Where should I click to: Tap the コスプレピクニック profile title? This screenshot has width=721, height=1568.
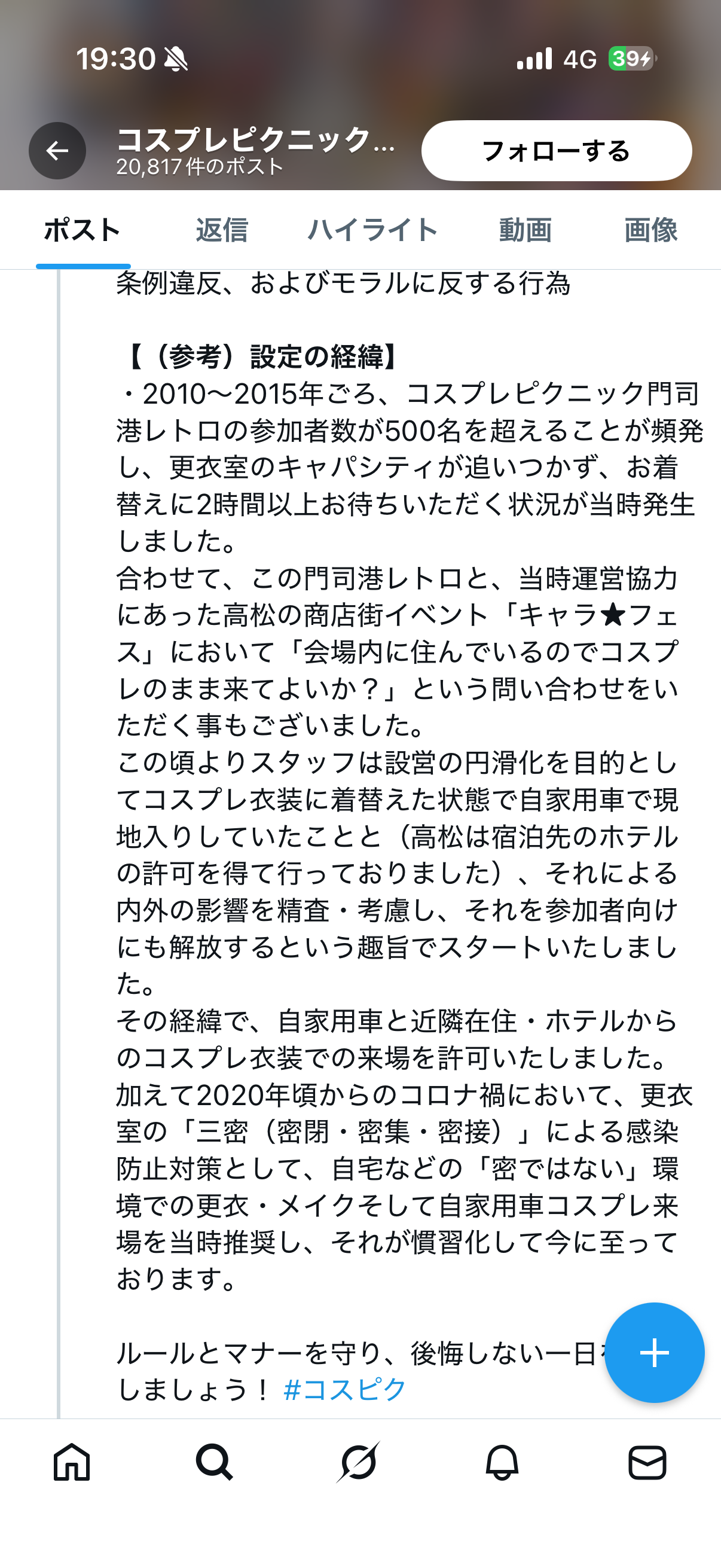tap(255, 140)
